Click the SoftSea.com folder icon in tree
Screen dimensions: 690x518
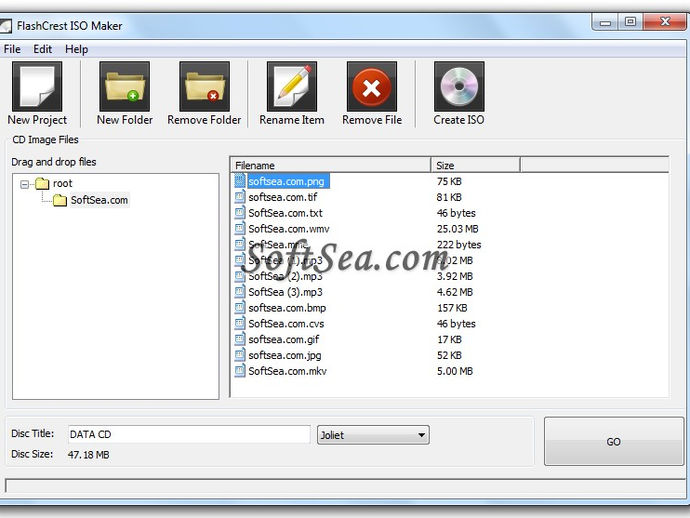[x=60, y=201]
